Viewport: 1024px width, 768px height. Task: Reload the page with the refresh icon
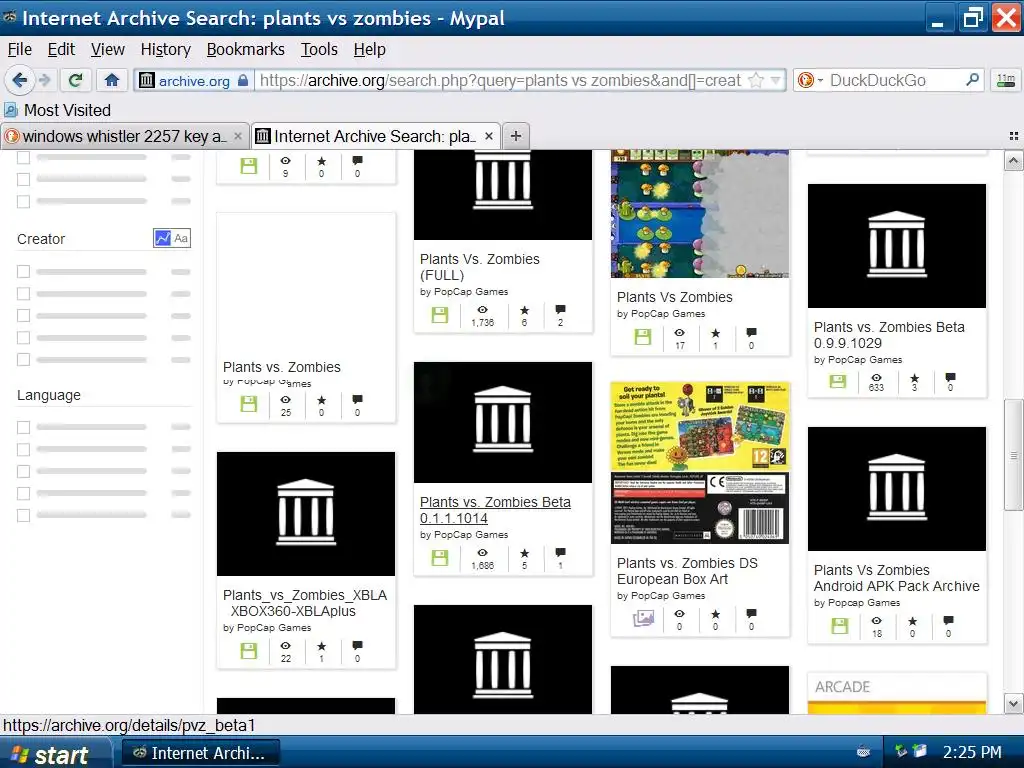click(x=75, y=80)
